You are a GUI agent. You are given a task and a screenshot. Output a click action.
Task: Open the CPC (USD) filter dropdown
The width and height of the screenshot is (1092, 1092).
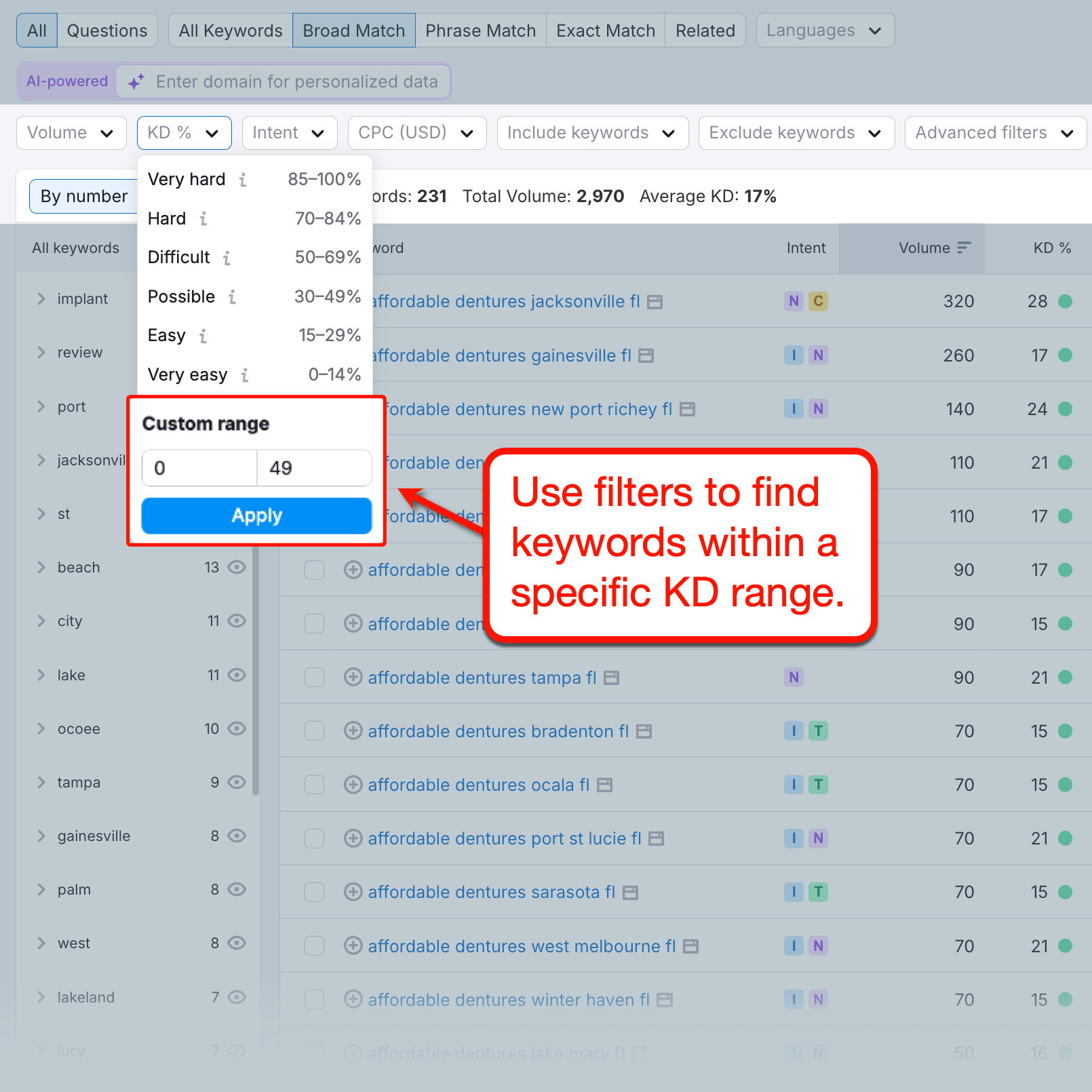click(416, 132)
